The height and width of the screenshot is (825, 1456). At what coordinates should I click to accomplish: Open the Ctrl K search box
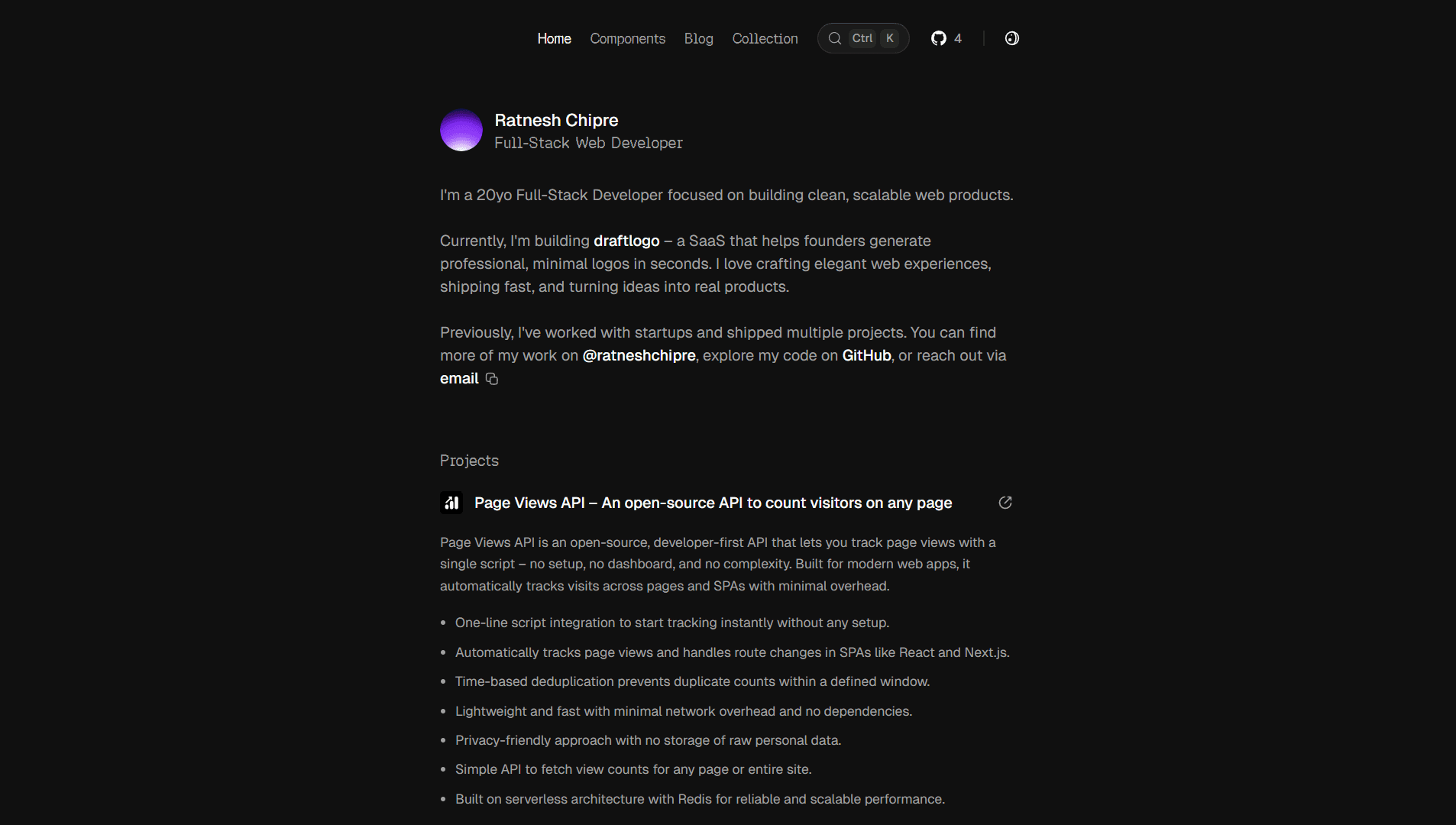863,38
